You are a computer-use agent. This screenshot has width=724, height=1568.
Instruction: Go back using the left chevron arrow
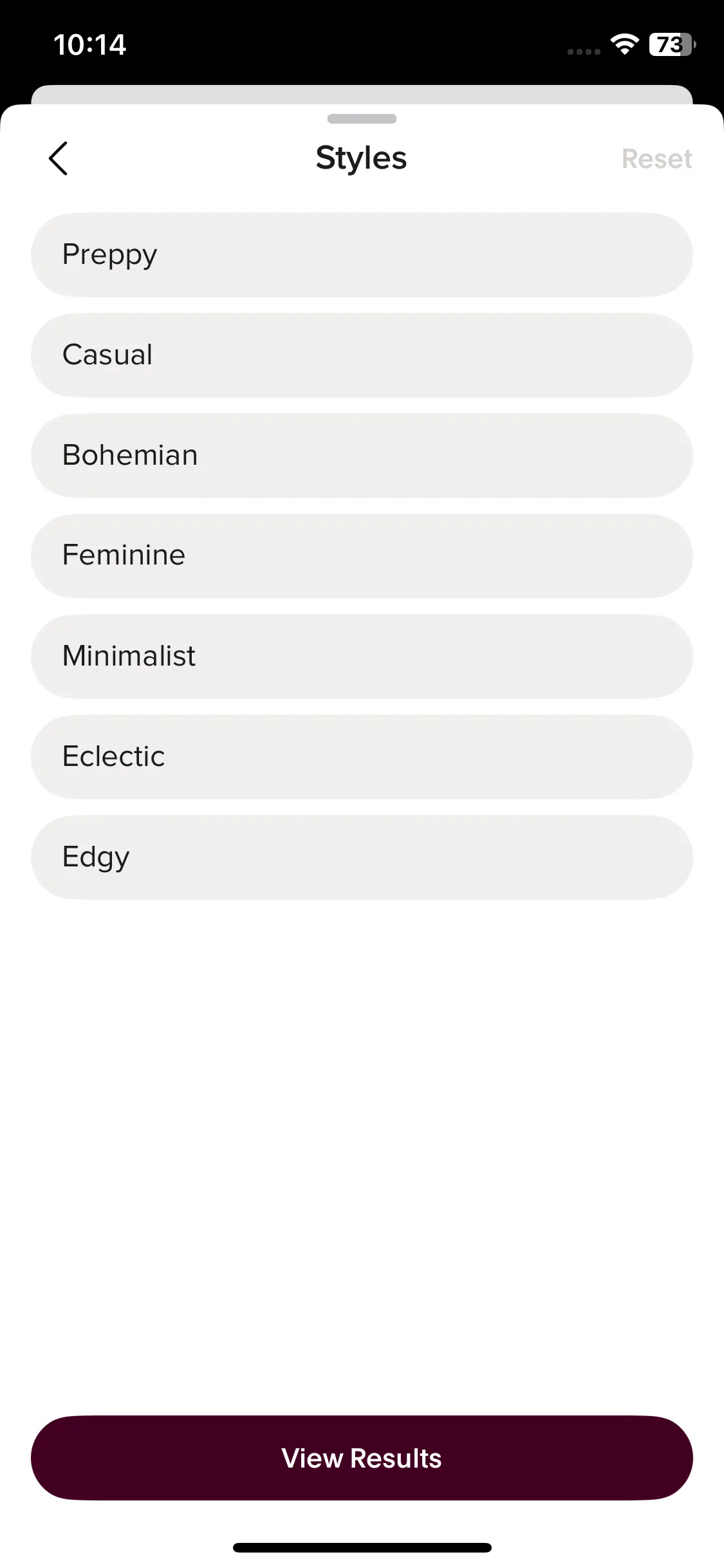click(58, 158)
